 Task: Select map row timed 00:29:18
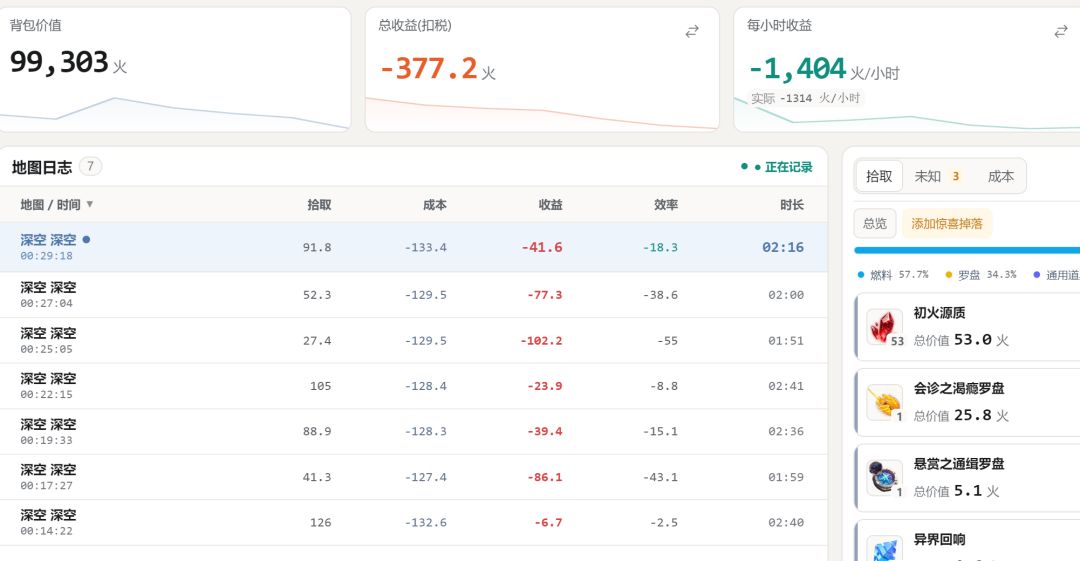tap(413, 247)
